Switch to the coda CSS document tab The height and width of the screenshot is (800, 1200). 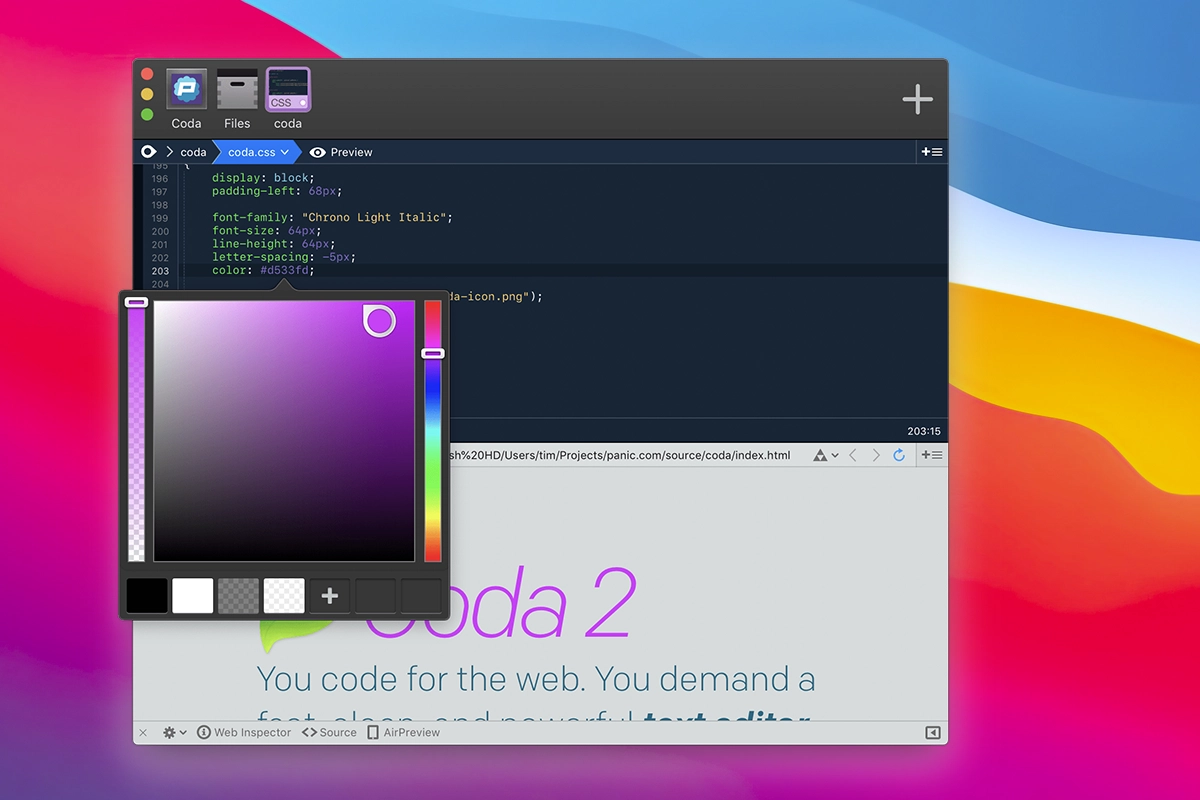288,90
